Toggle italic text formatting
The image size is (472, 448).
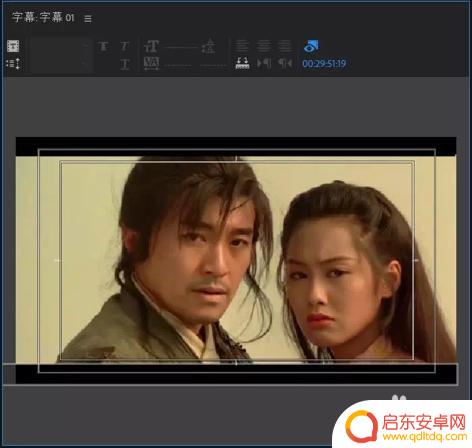tap(125, 46)
